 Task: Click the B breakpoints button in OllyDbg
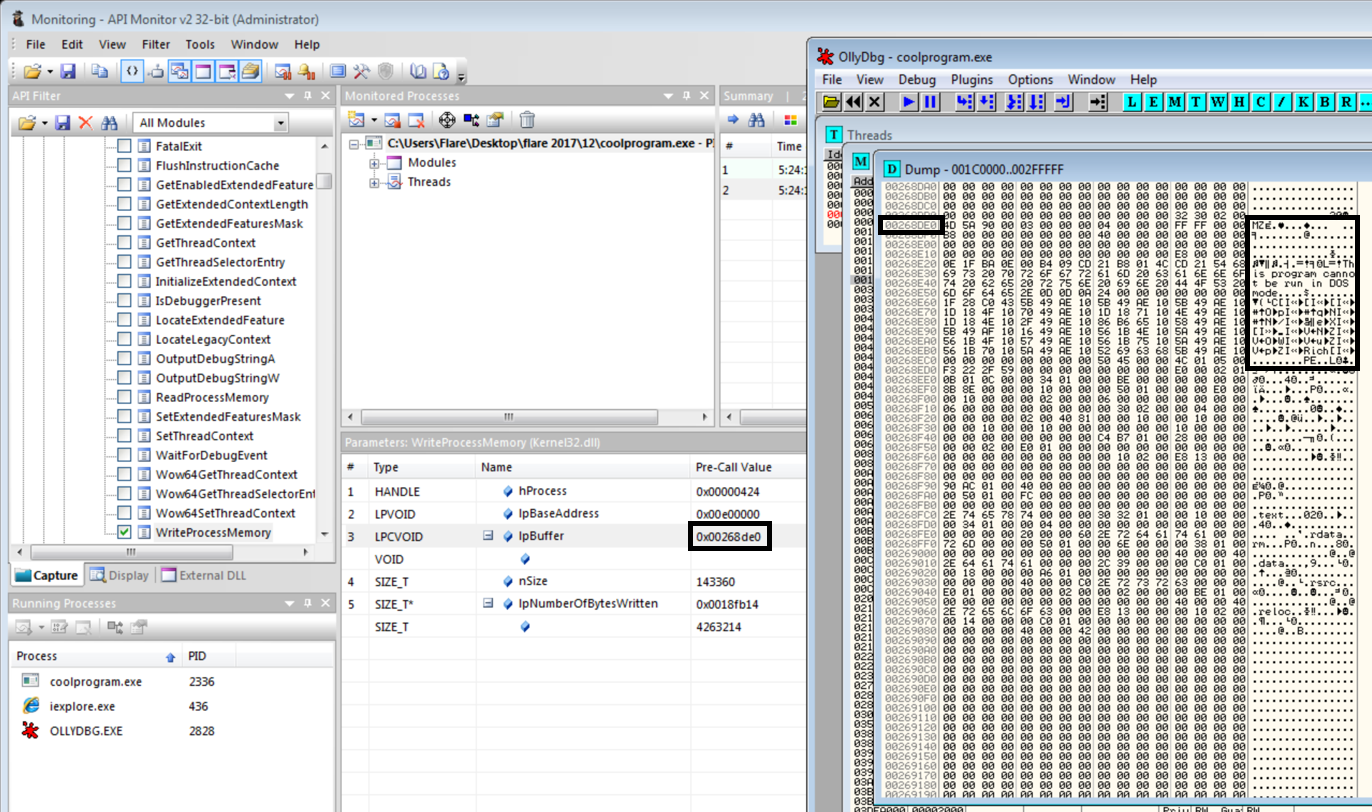click(x=1324, y=102)
